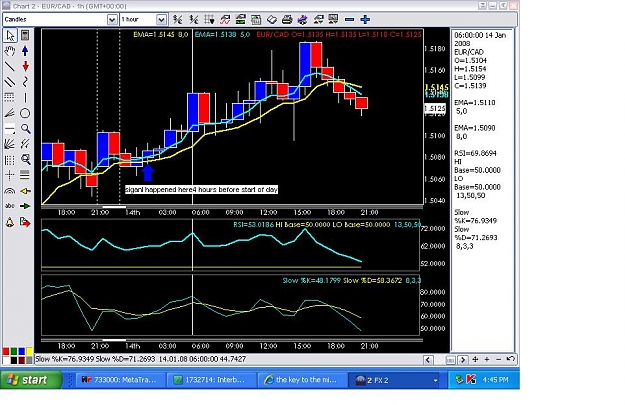Click the 2 FX 2 taskbar button
Viewport: 625px width, 405px height.
(393, 380)
